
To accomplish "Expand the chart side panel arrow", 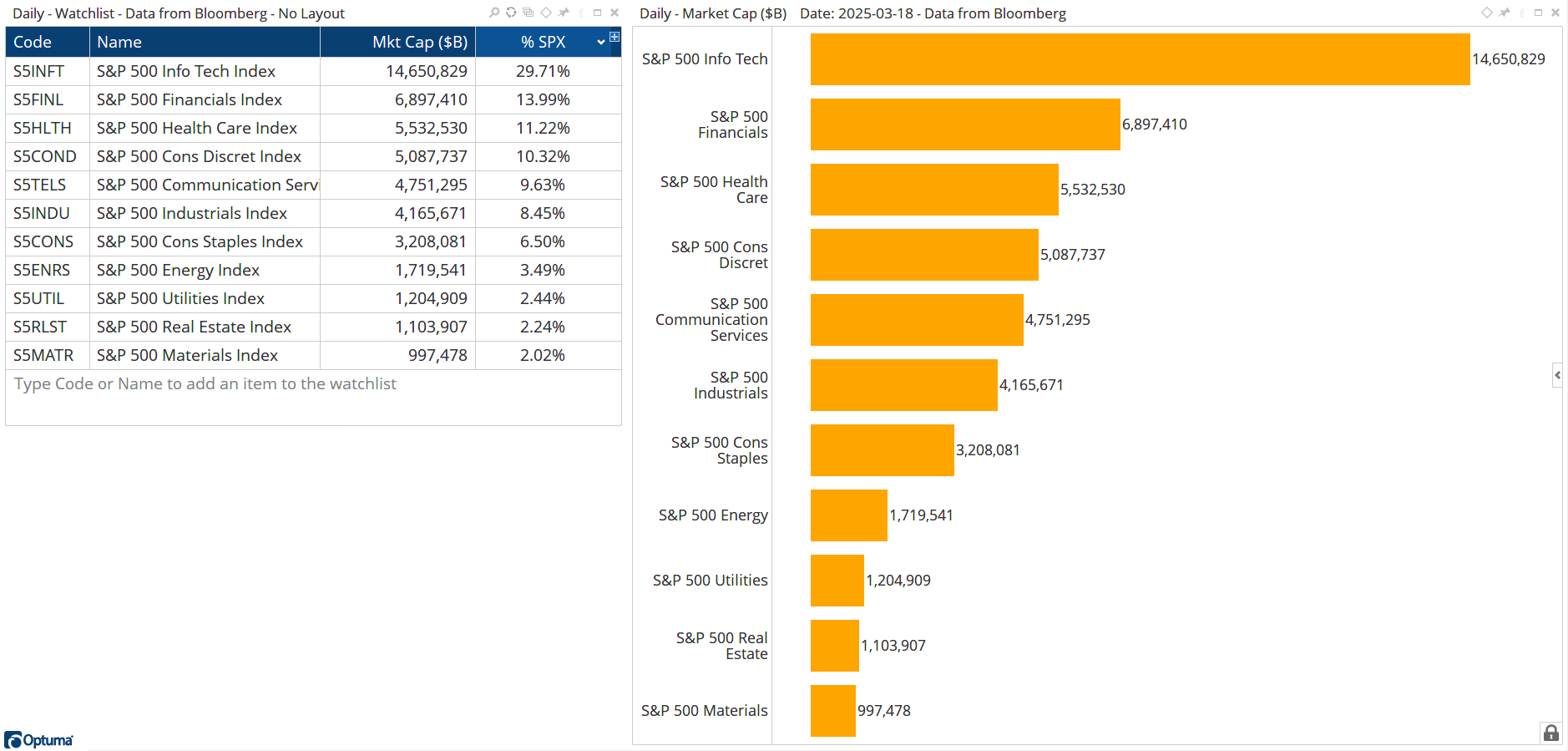I will coord(1557,375).
